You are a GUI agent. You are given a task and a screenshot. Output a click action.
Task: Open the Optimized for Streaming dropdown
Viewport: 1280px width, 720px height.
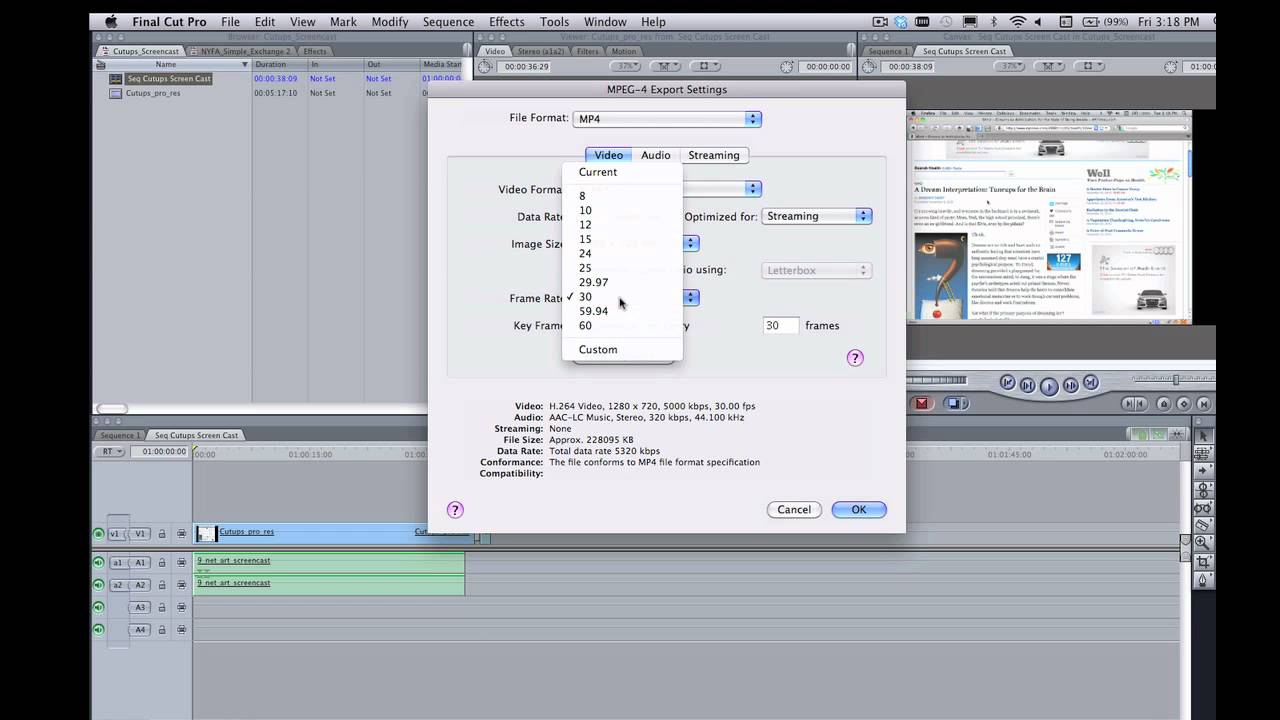(x=817, y=216)
